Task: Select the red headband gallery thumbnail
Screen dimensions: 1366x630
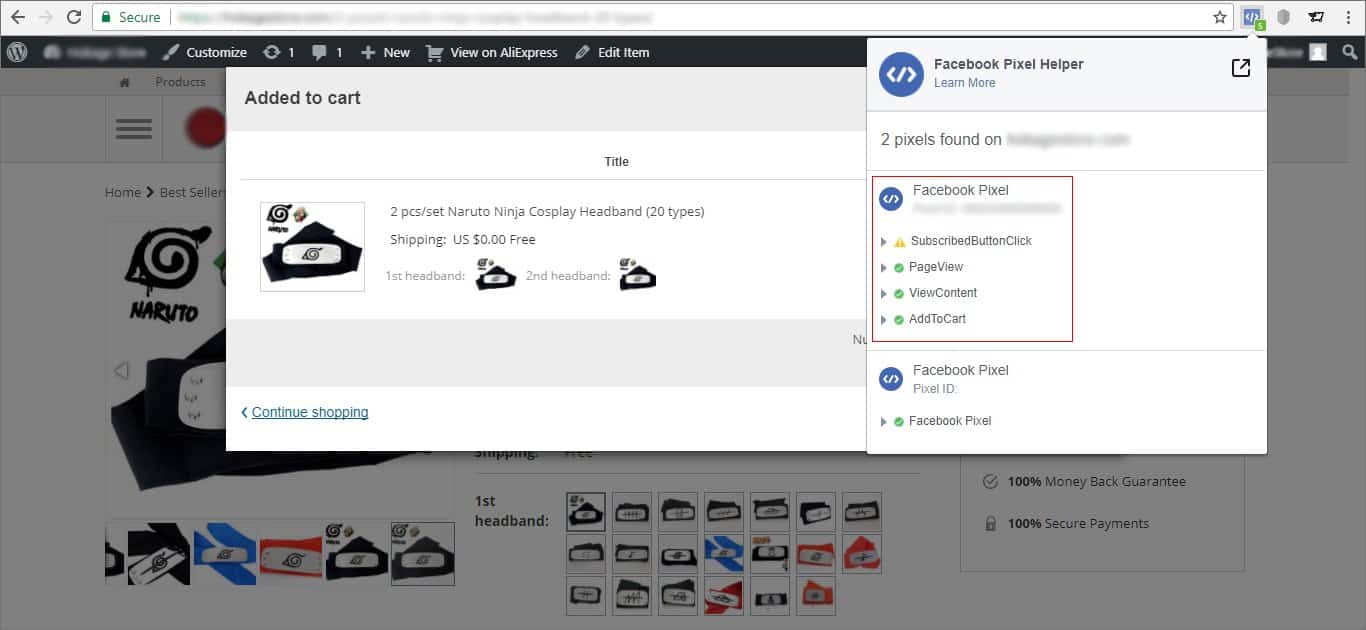Action: coord(291,553)
